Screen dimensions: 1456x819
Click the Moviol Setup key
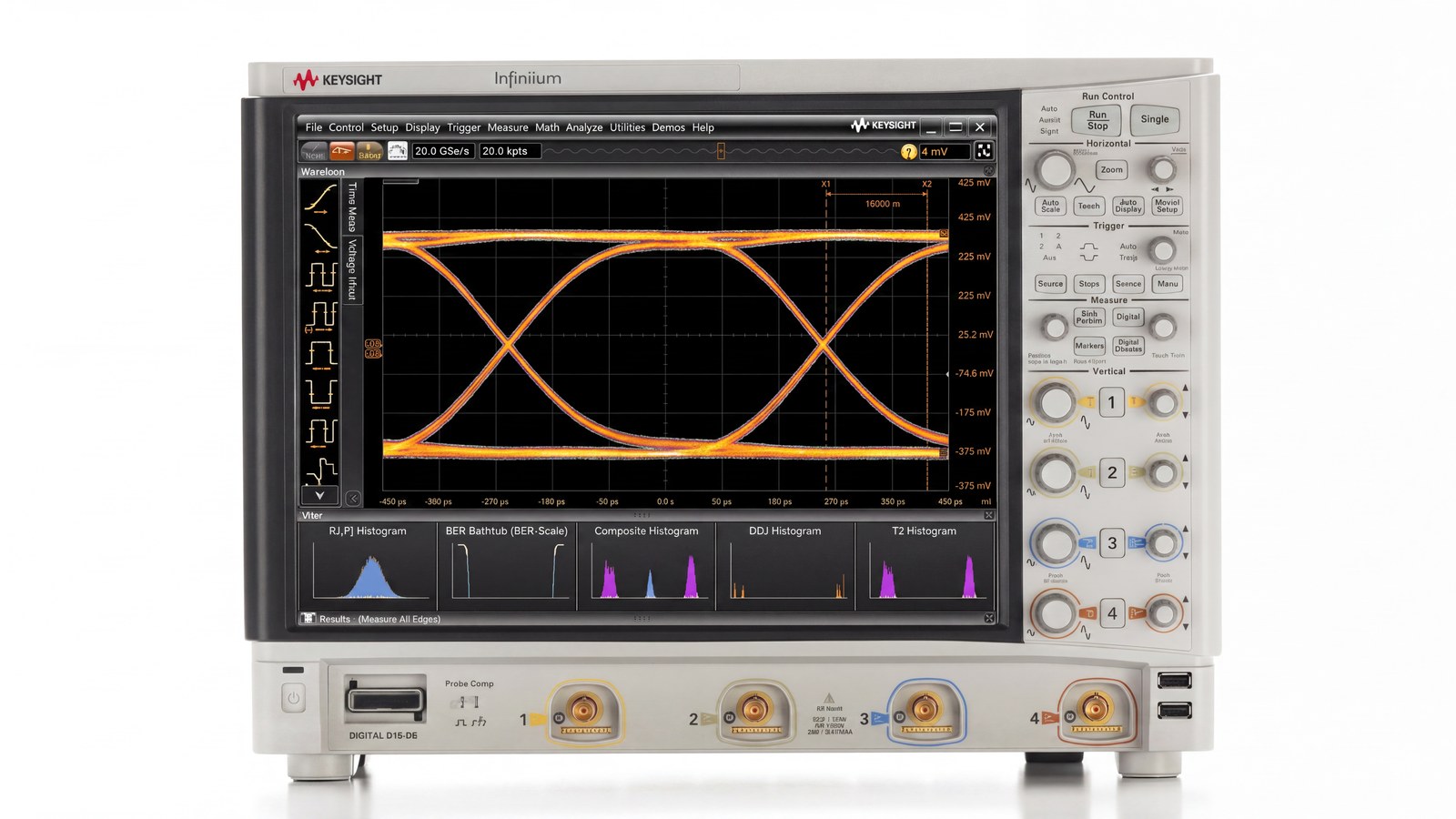[x=1168, y=207]
